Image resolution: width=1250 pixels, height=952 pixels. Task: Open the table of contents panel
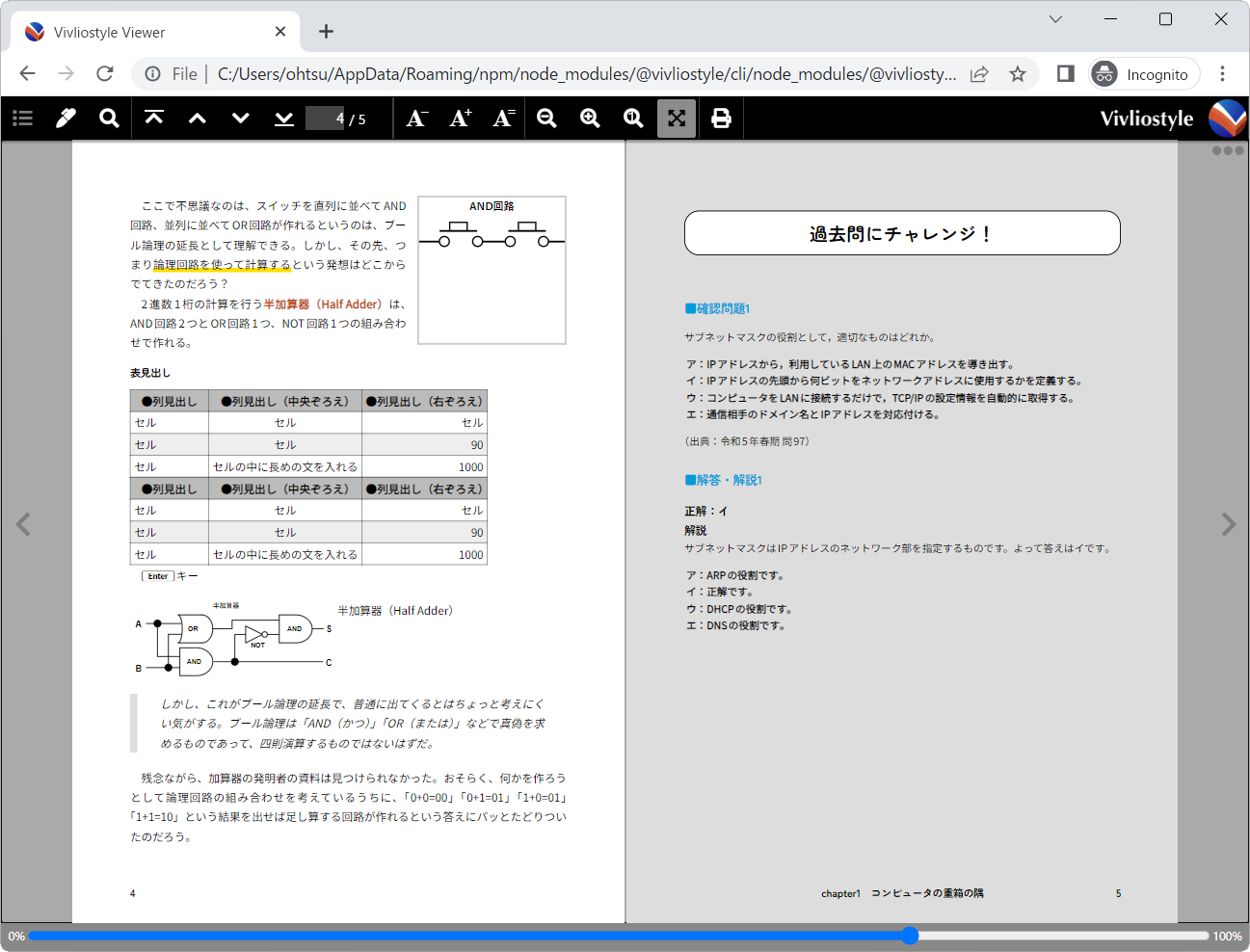pos(22,118)
